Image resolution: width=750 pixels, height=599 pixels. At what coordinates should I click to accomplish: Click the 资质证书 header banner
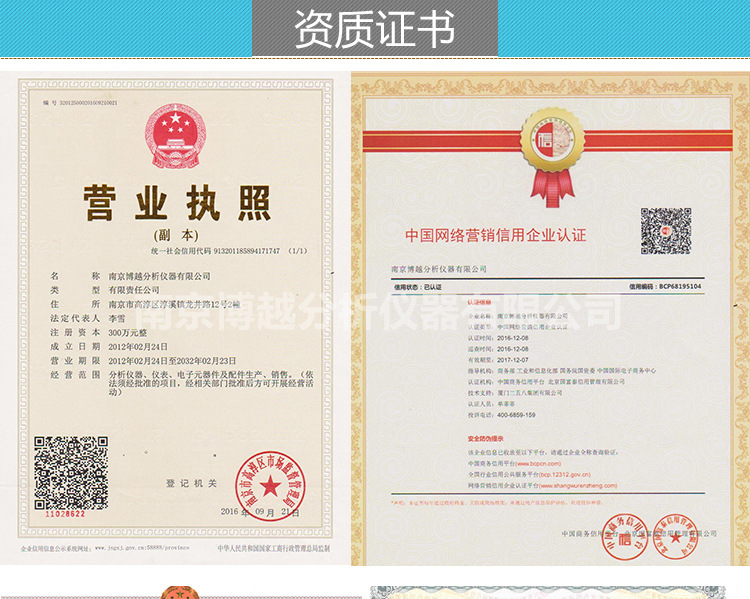click(375, 28)
